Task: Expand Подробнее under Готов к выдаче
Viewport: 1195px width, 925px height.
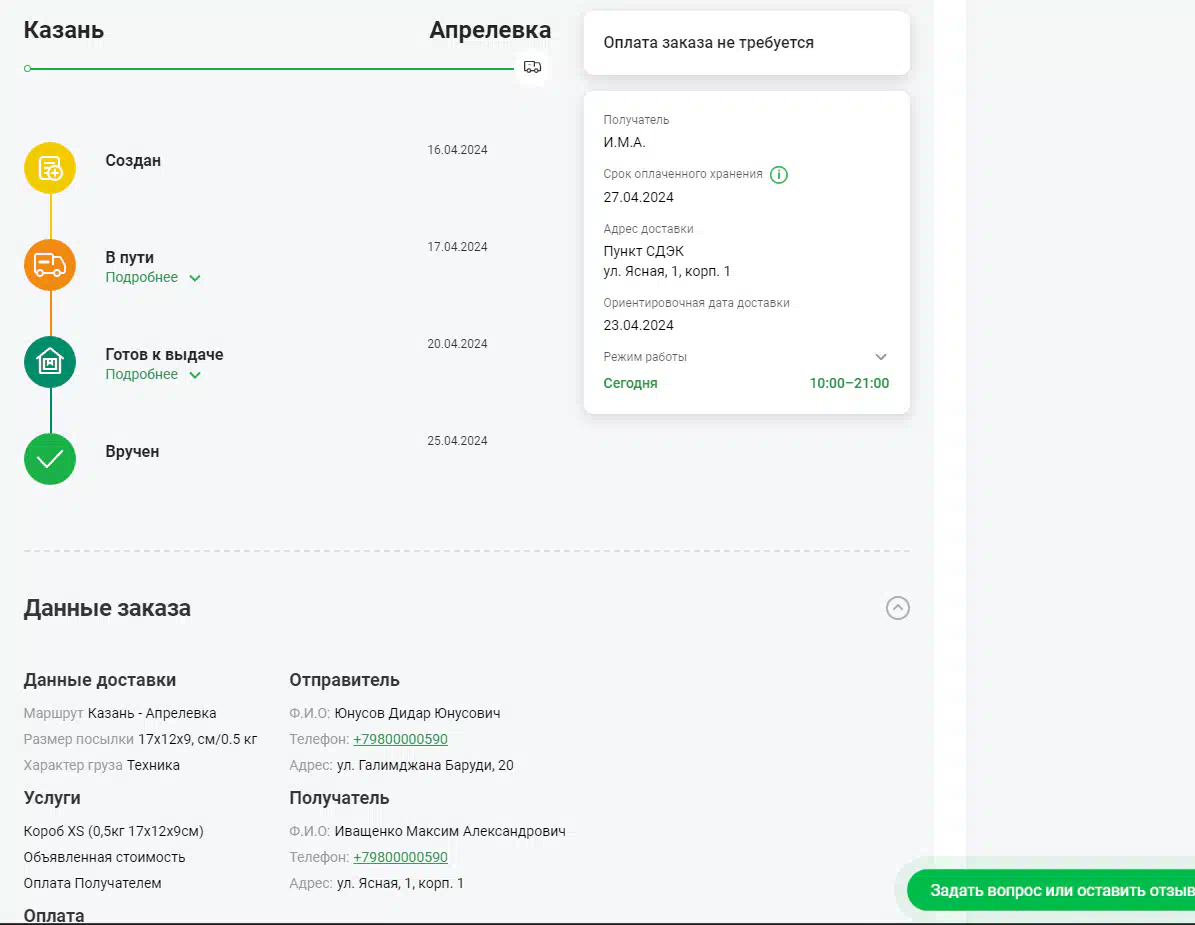Action: 153,375
